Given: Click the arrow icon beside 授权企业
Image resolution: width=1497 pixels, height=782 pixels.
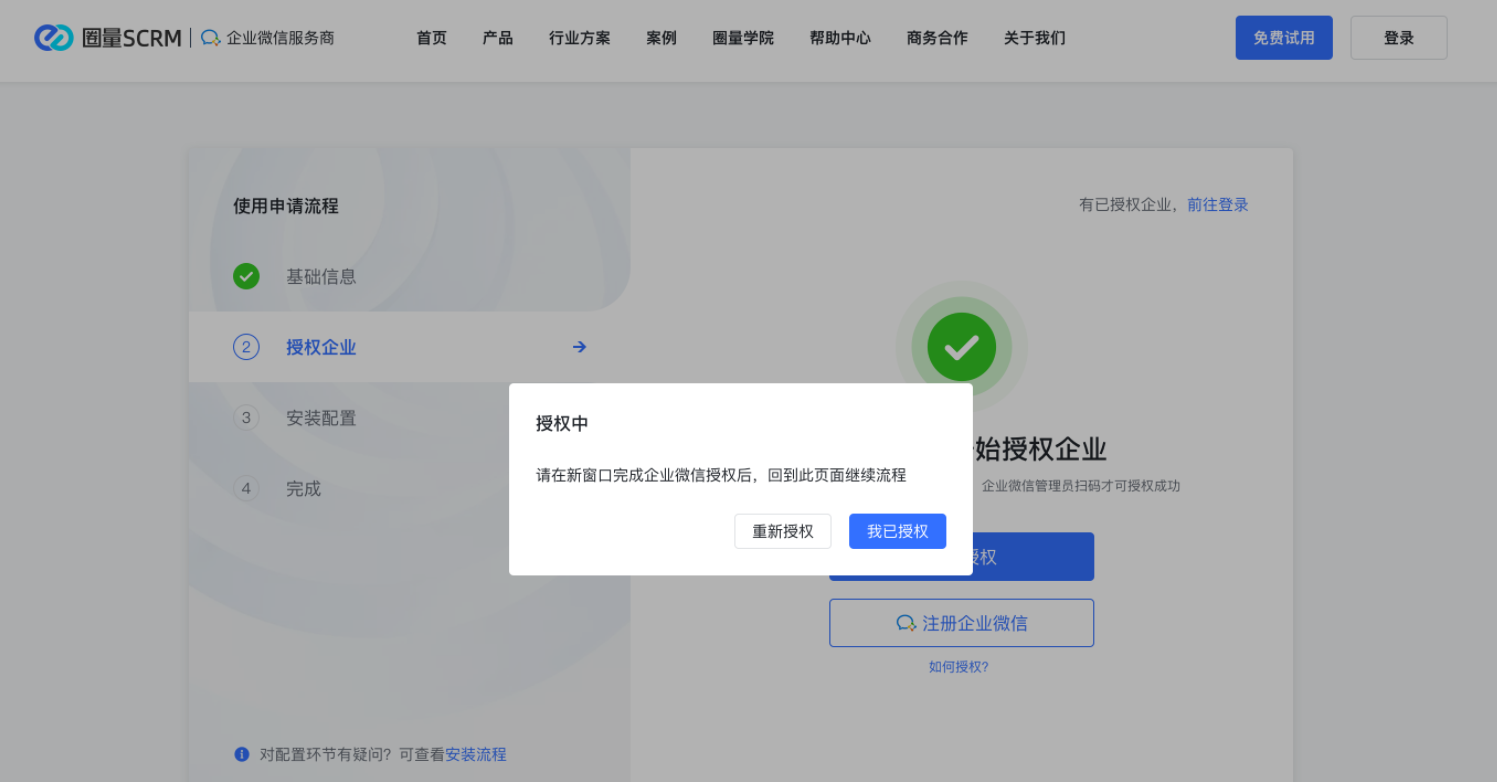Looking at the screenshot, I should [x=579, y=347].
